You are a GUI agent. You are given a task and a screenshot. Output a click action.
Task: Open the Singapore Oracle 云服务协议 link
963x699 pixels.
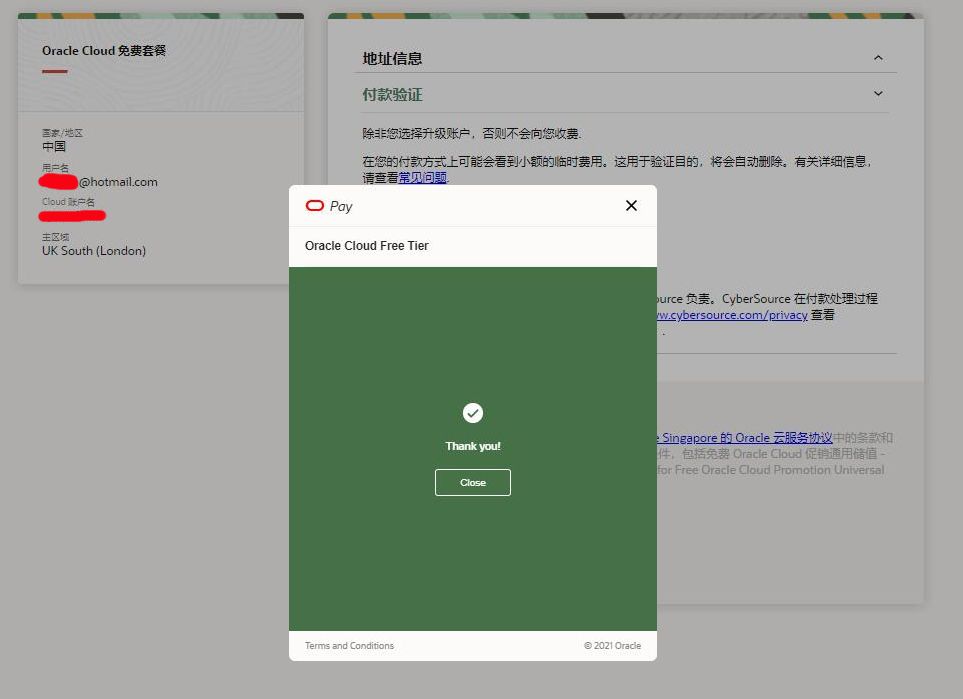point(744,437)
